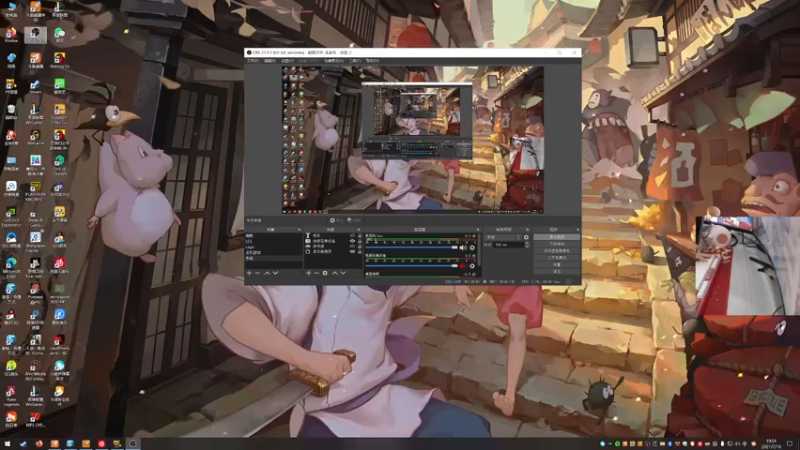Move the selected source down in Sources panel
Image resolution: width=800 pixels, height=450 pixels.
(343, 273)
